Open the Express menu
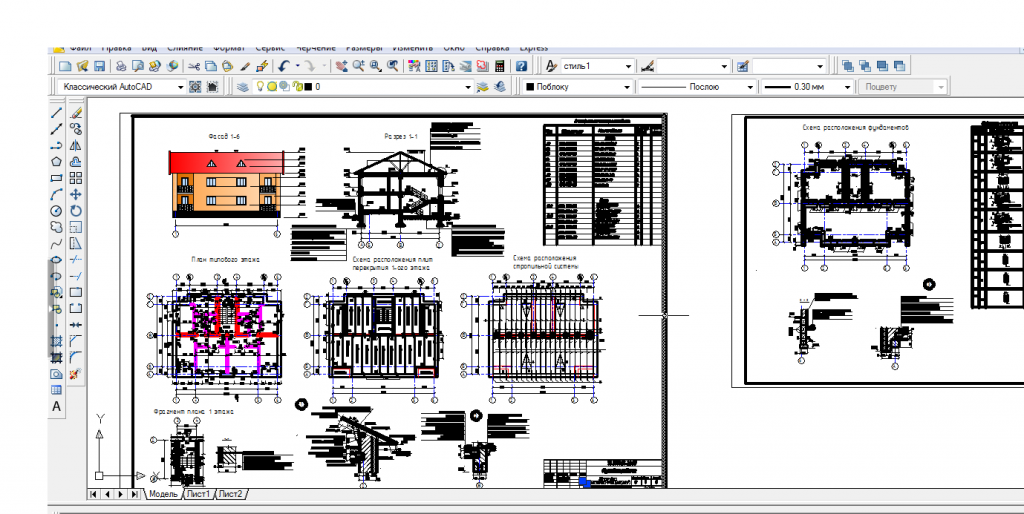The image size is (1024, 514). tap(534, 48)
